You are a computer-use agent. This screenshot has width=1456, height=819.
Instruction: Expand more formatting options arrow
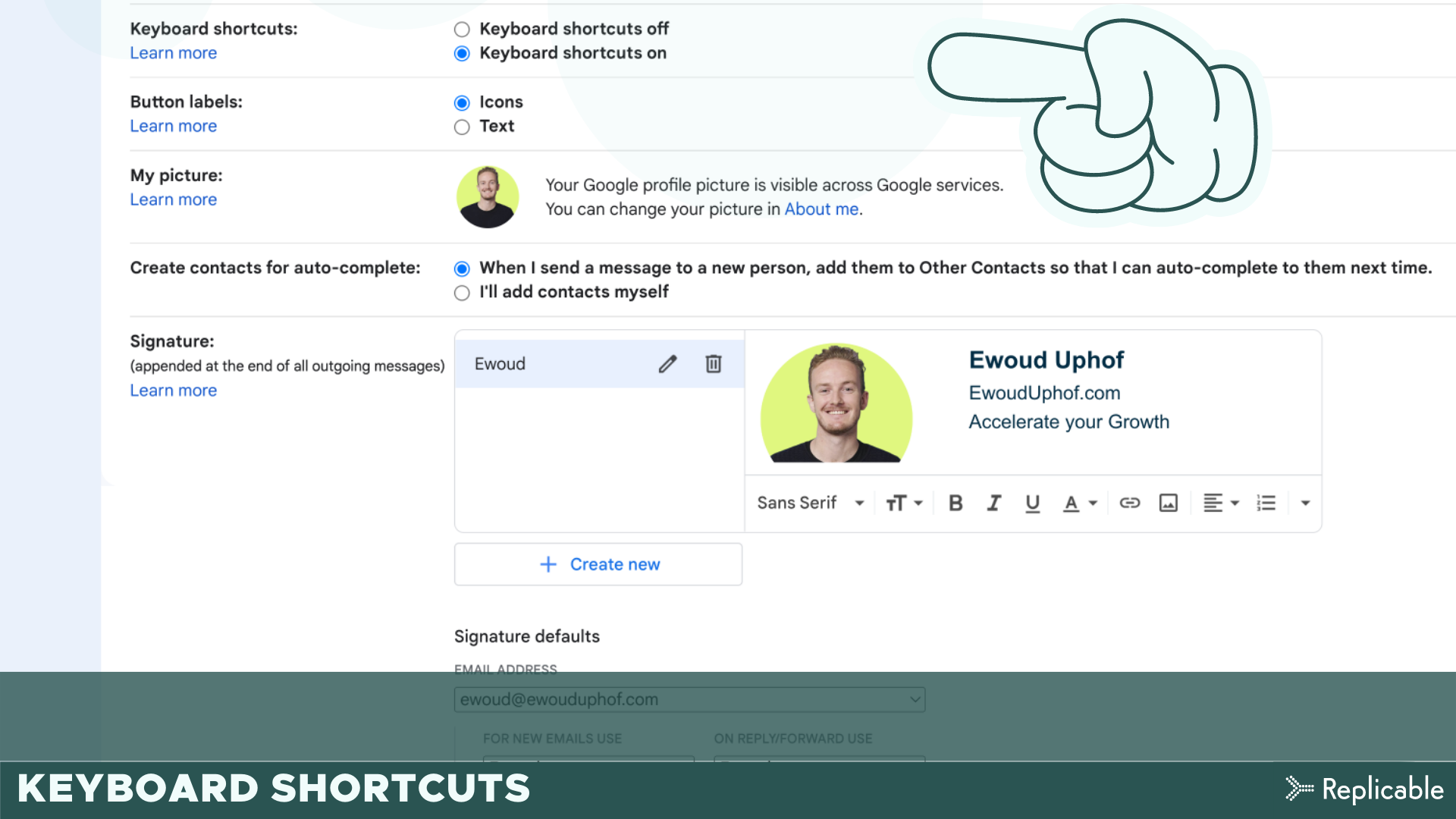coord(1305,503)
